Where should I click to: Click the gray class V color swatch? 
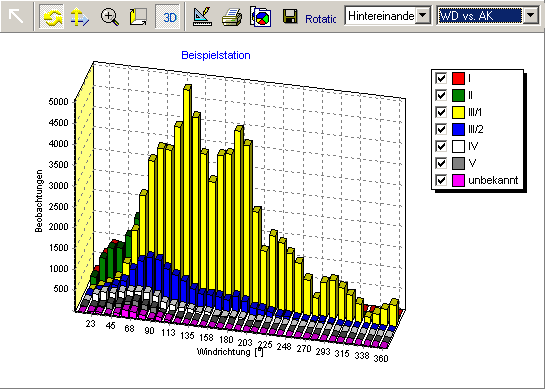(x=458, y=163)
